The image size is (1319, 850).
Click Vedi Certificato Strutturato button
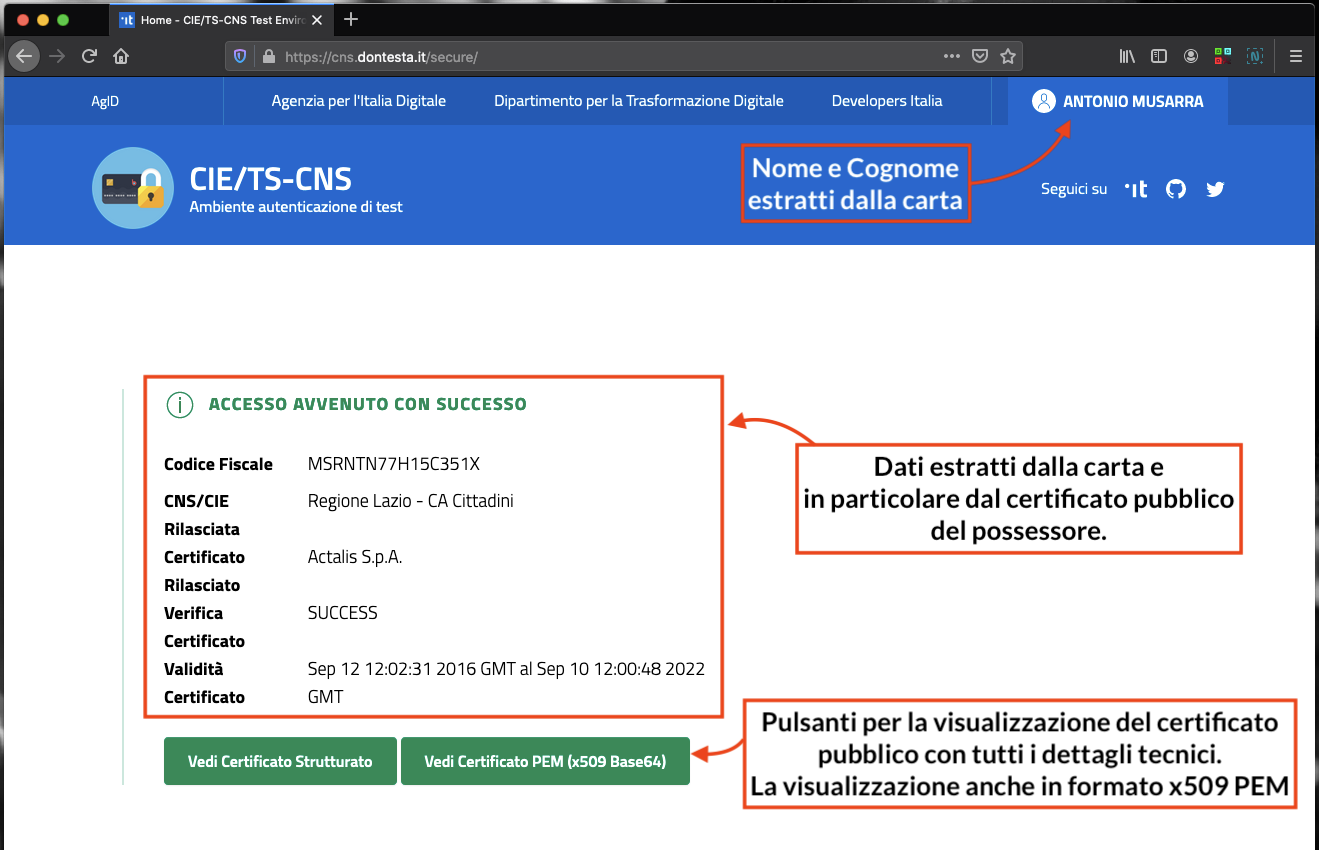(280, 761)
